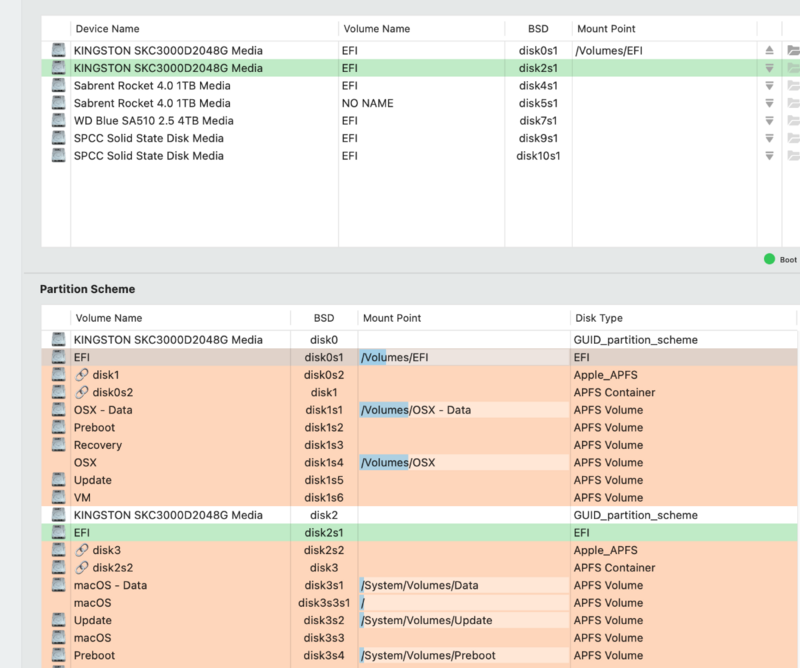Mount the highlighted EFI partition disk2s1
The image size is (800, 668).
pyautogui.click(x=769, y=68)
